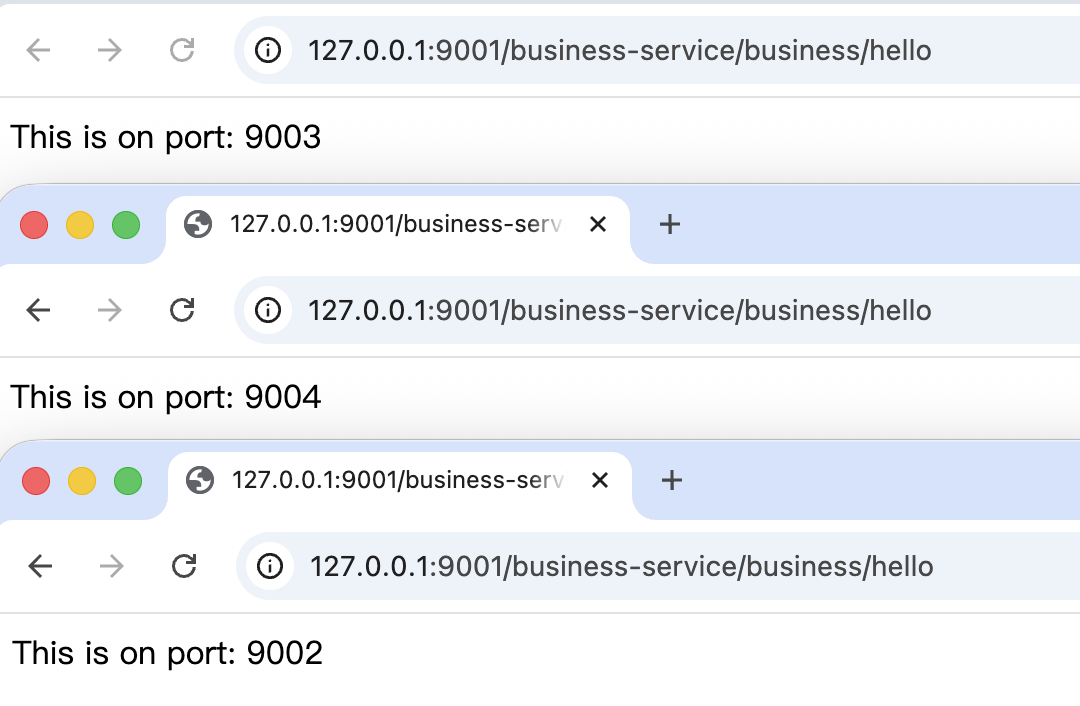Click the address bar URL above port 9002
This screenshot has height=706, width=1080.
(x=621, y=566)
